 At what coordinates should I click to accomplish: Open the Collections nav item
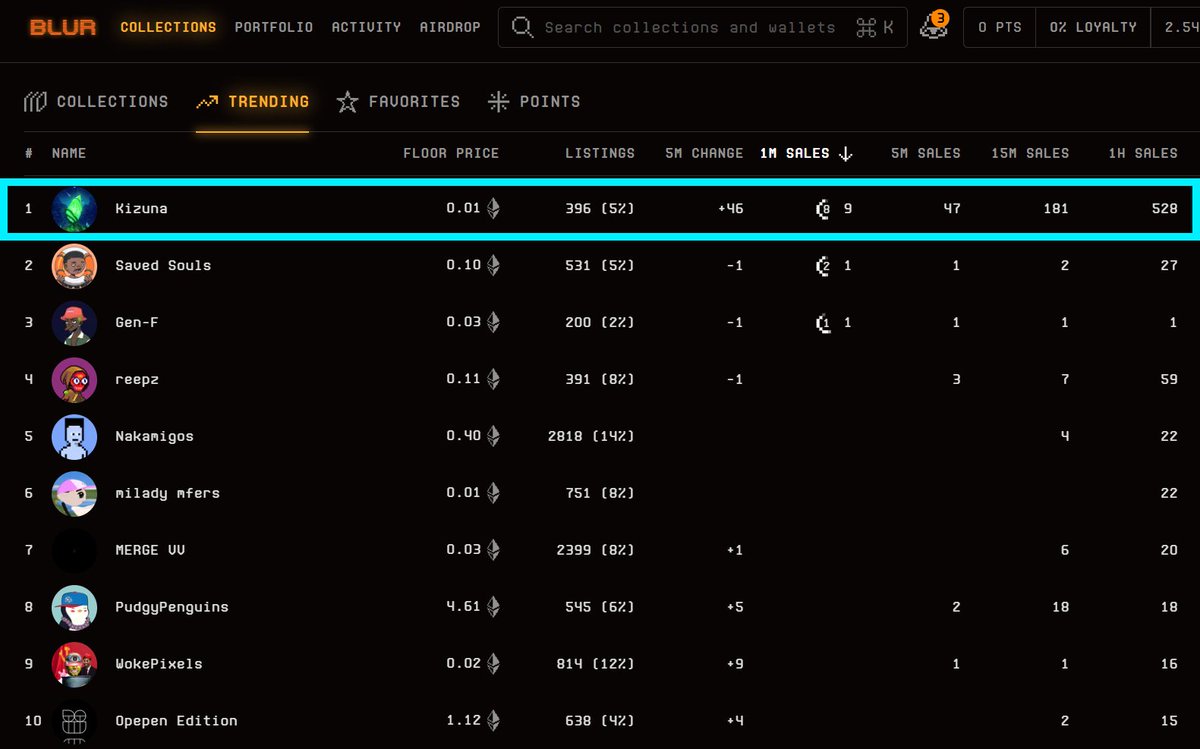pyautogui.click(x=168, y=27)
